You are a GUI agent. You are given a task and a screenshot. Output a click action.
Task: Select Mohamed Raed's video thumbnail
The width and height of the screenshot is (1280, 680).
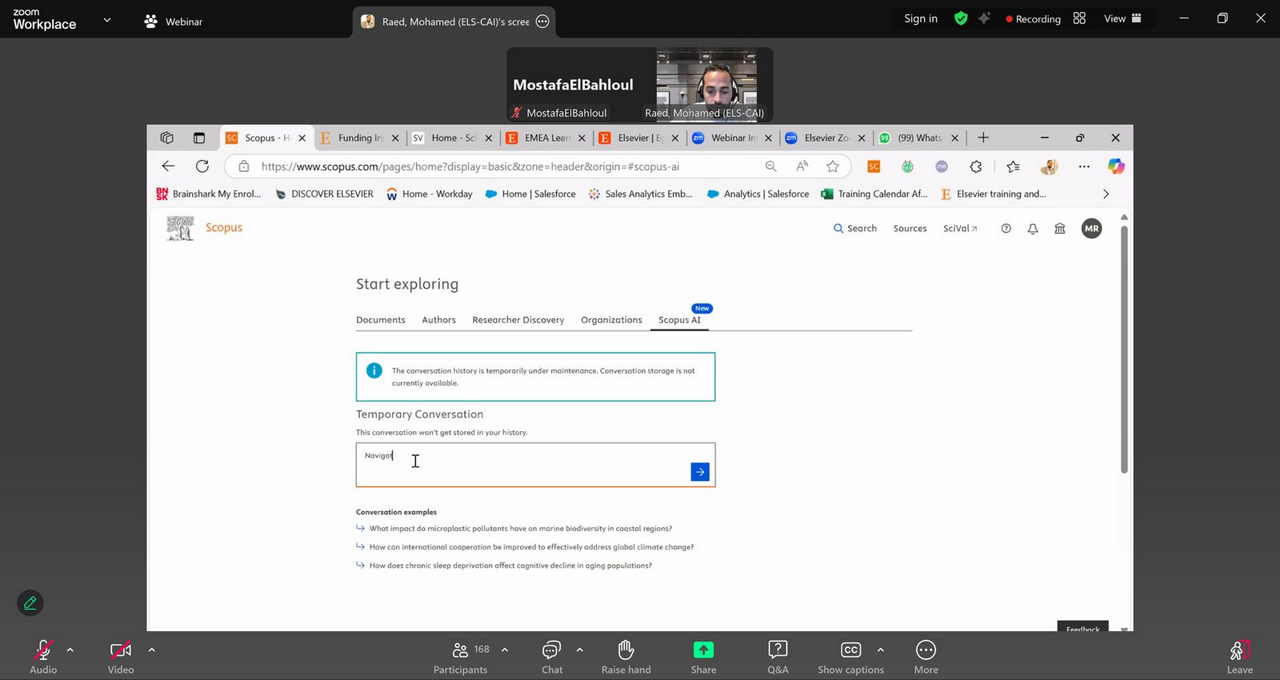pos(706,84)
